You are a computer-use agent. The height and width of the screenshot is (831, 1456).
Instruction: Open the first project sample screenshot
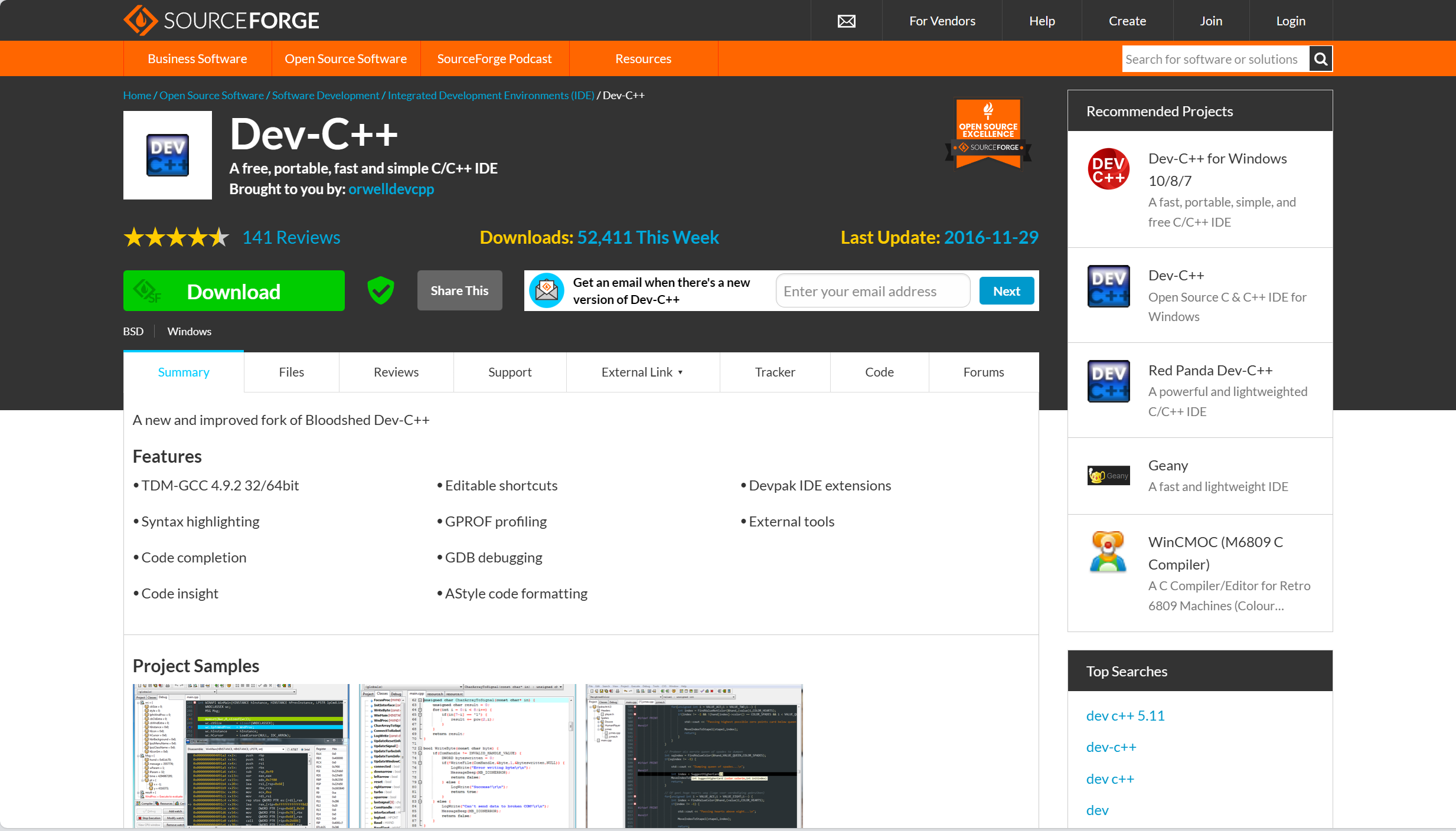[241, 756]
